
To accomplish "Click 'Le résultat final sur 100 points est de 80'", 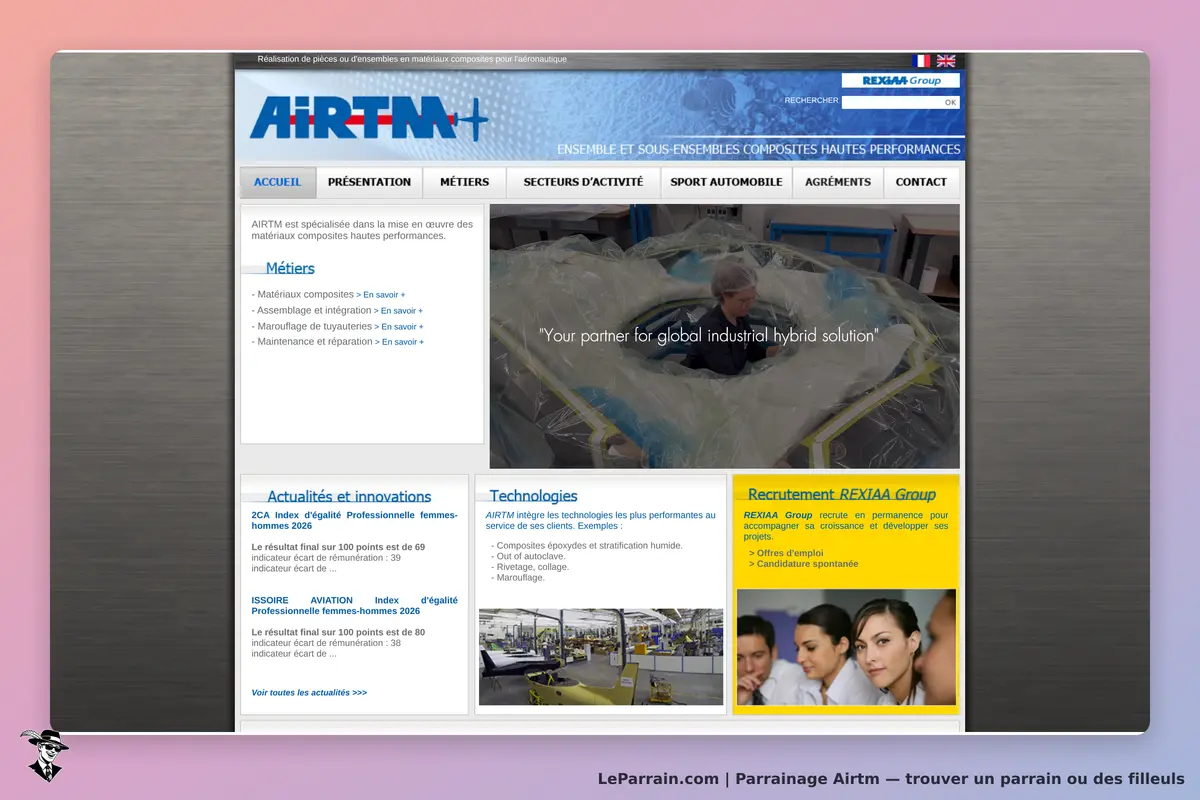I will pyautogui.click(x=338, y=632).
